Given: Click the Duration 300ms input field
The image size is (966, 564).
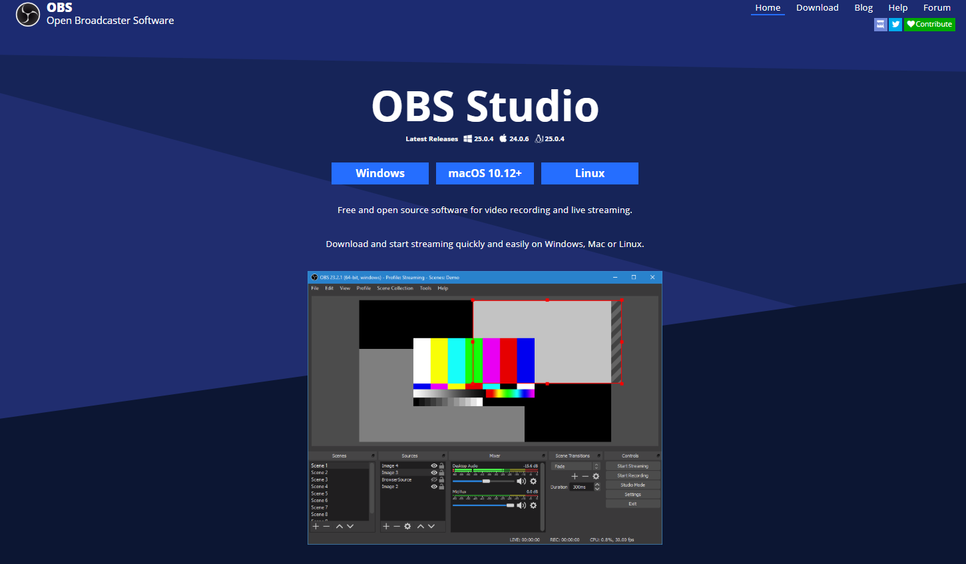Looking at the screenshot, I should tap(581, 487).
